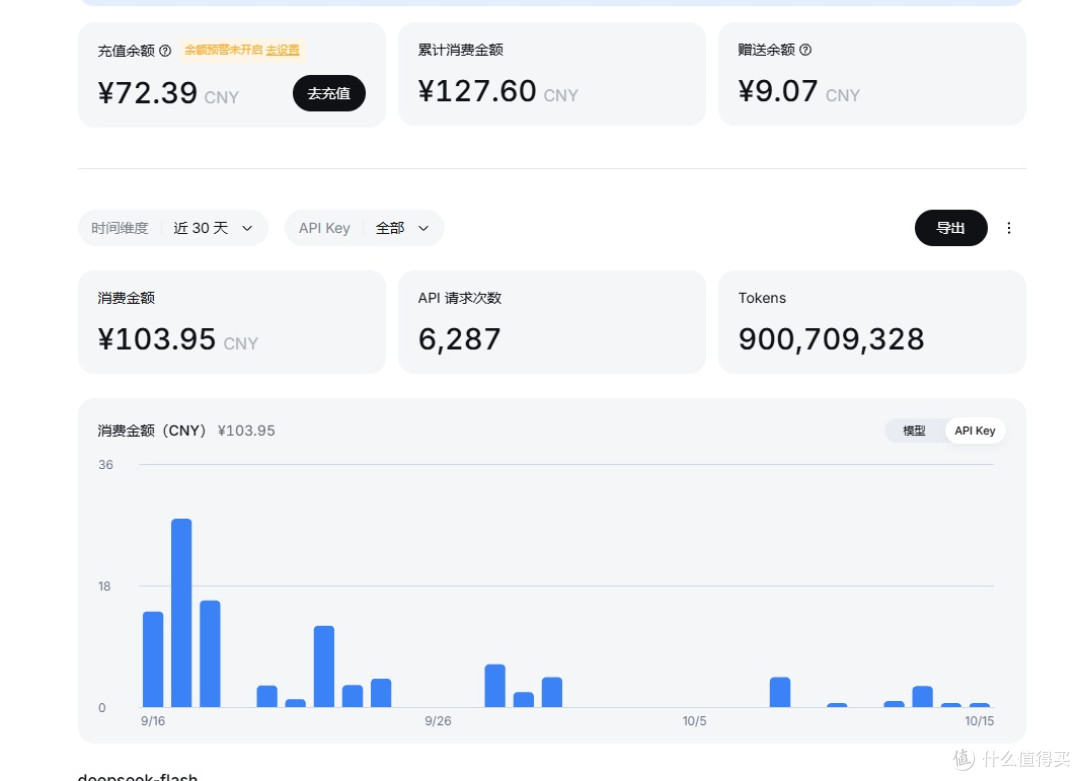Click the 消费金额（CNY） chart title
Image resolution: width=1080 pixels, height=781 pixels.
point(152,430)
